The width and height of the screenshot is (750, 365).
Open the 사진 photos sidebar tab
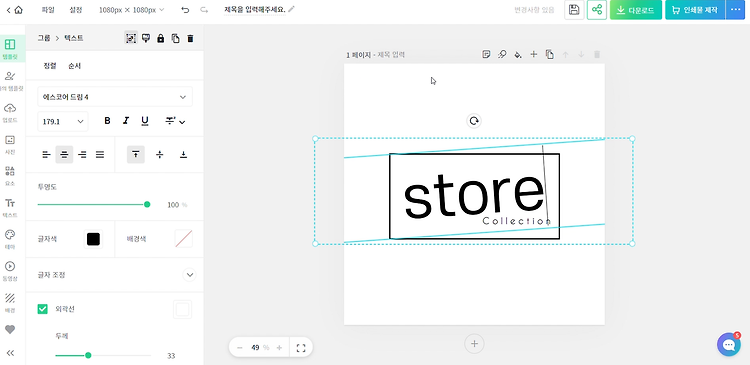10,144
